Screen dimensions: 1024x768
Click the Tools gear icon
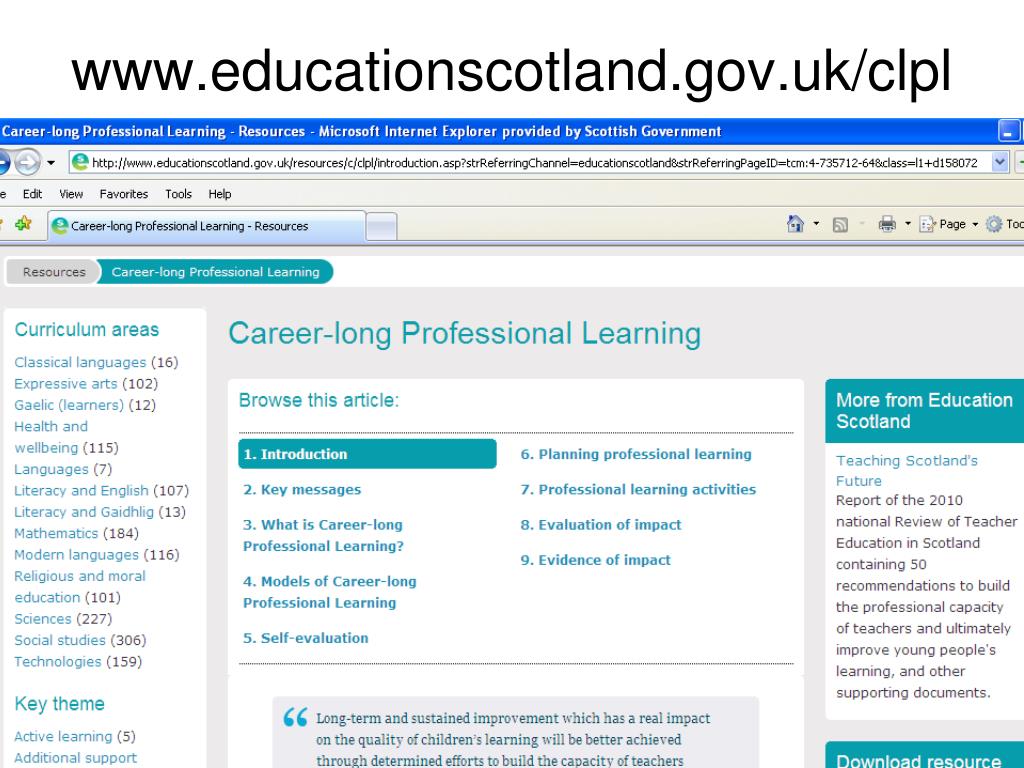(993, 224)
